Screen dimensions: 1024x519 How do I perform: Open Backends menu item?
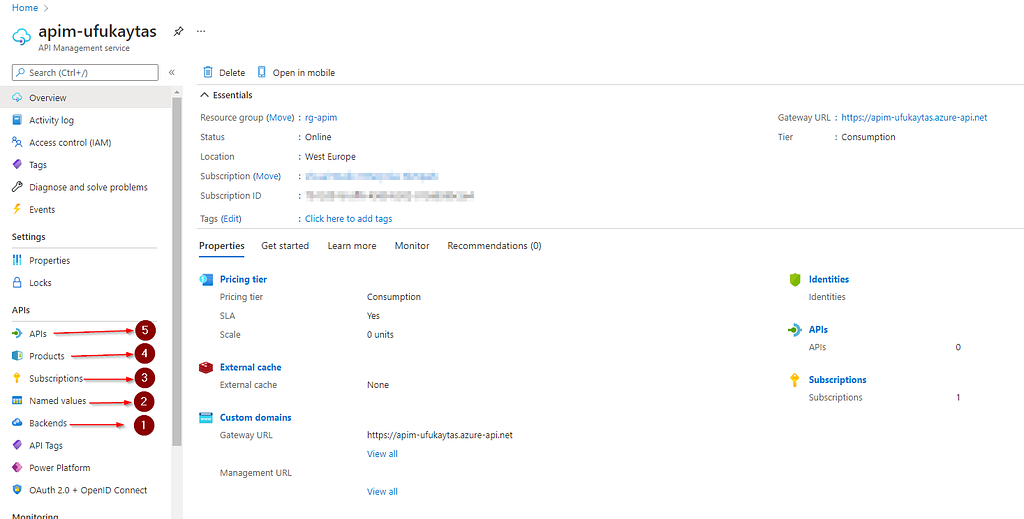tap(48, 423)
